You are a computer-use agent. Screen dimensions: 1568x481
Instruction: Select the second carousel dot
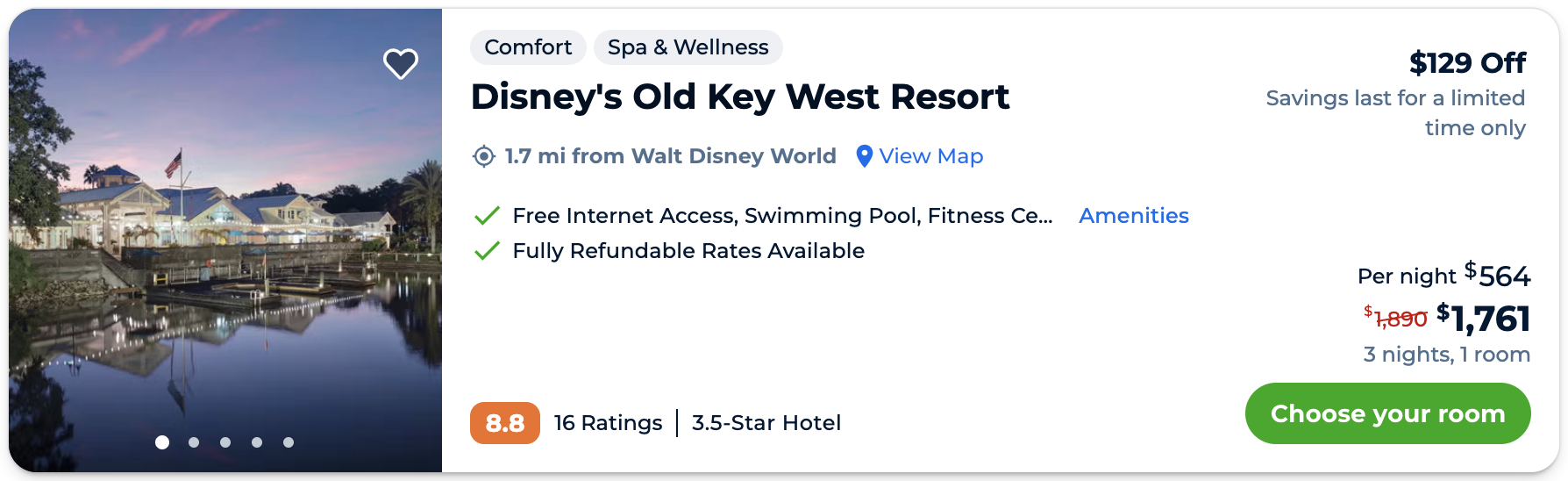194,442
